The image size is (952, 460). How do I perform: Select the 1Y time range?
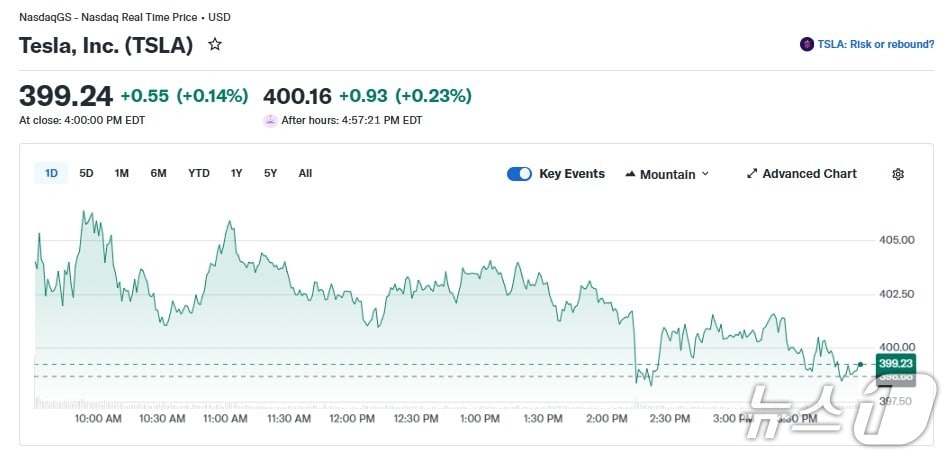tap(236, 173)
